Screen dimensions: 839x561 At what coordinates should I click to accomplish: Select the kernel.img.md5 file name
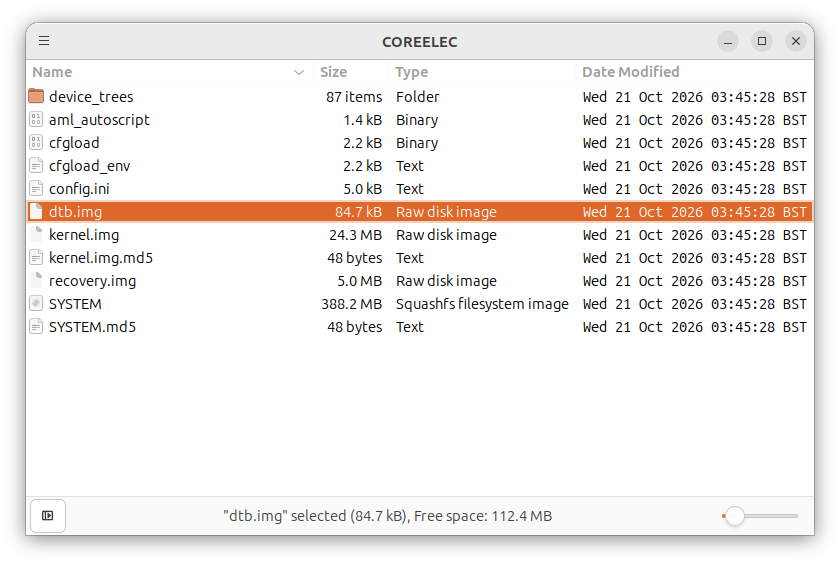(x=101, y=258)
